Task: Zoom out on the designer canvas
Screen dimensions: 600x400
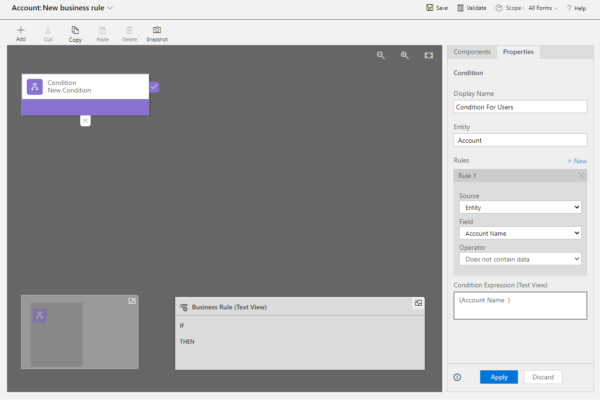Action: pyautogui.click(x=380, y=55)
